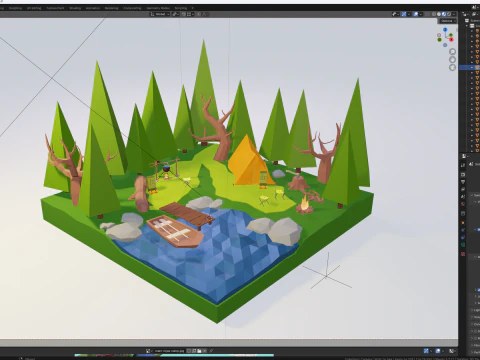Open the Shading workspace tab
This screenshot has width=480, height=360.
[75, 8]
